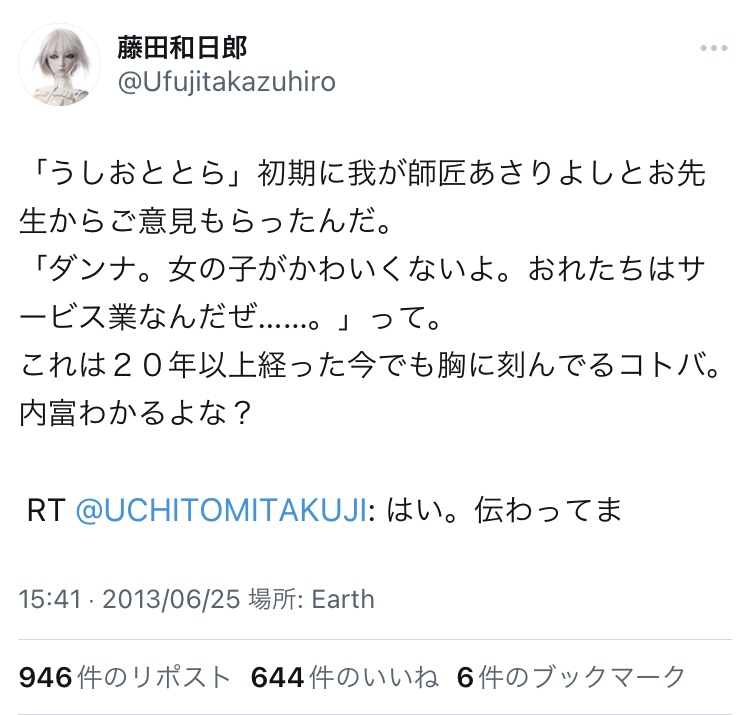Open the @UCHITOMITAKUJI mention link
The width and height of the screenshot is (750, 715).
[x=221, y=510]
